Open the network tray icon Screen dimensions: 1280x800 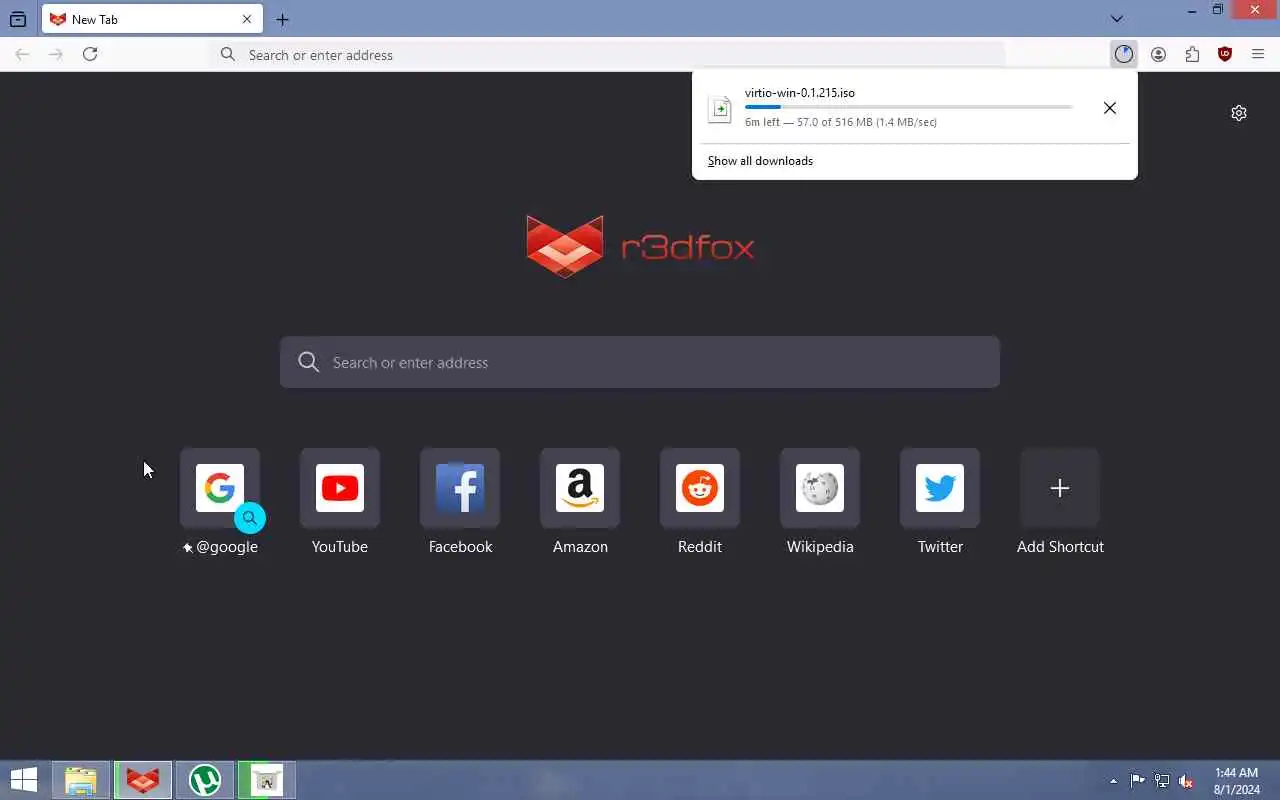click(x=1162, y=781)
